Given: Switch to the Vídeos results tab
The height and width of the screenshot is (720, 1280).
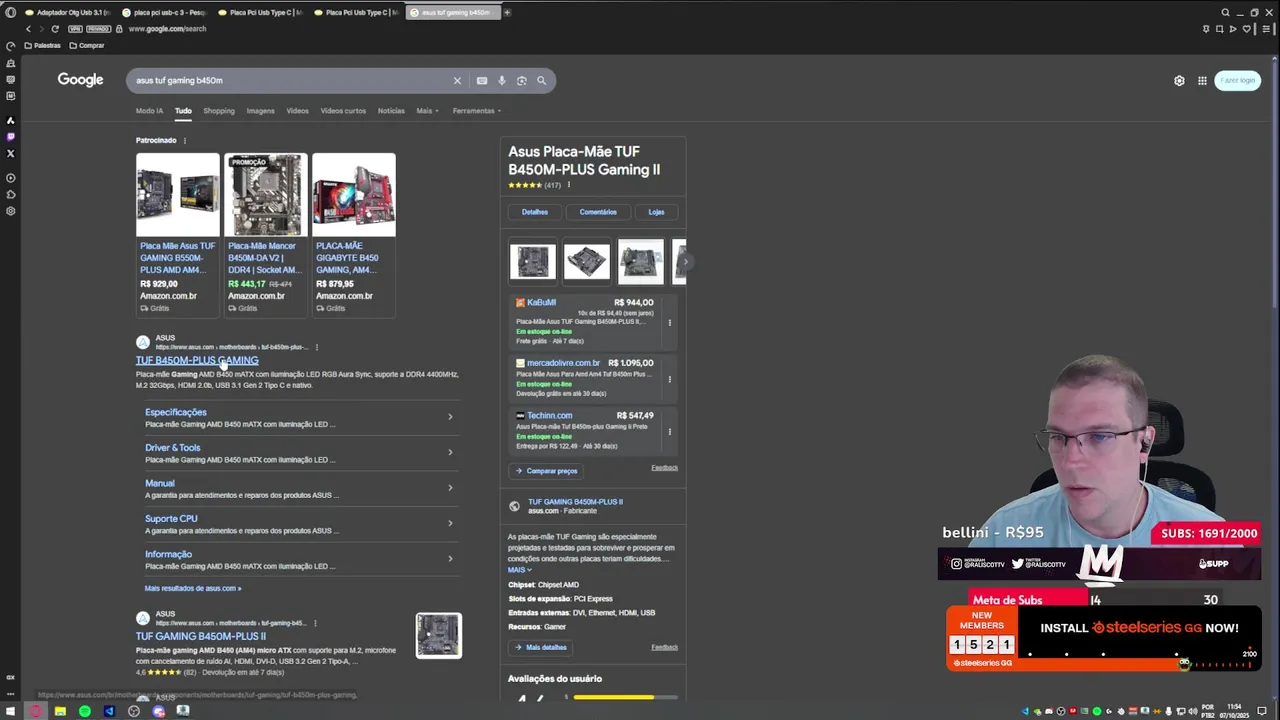Looking at the screenshot, I should (297, 111).
